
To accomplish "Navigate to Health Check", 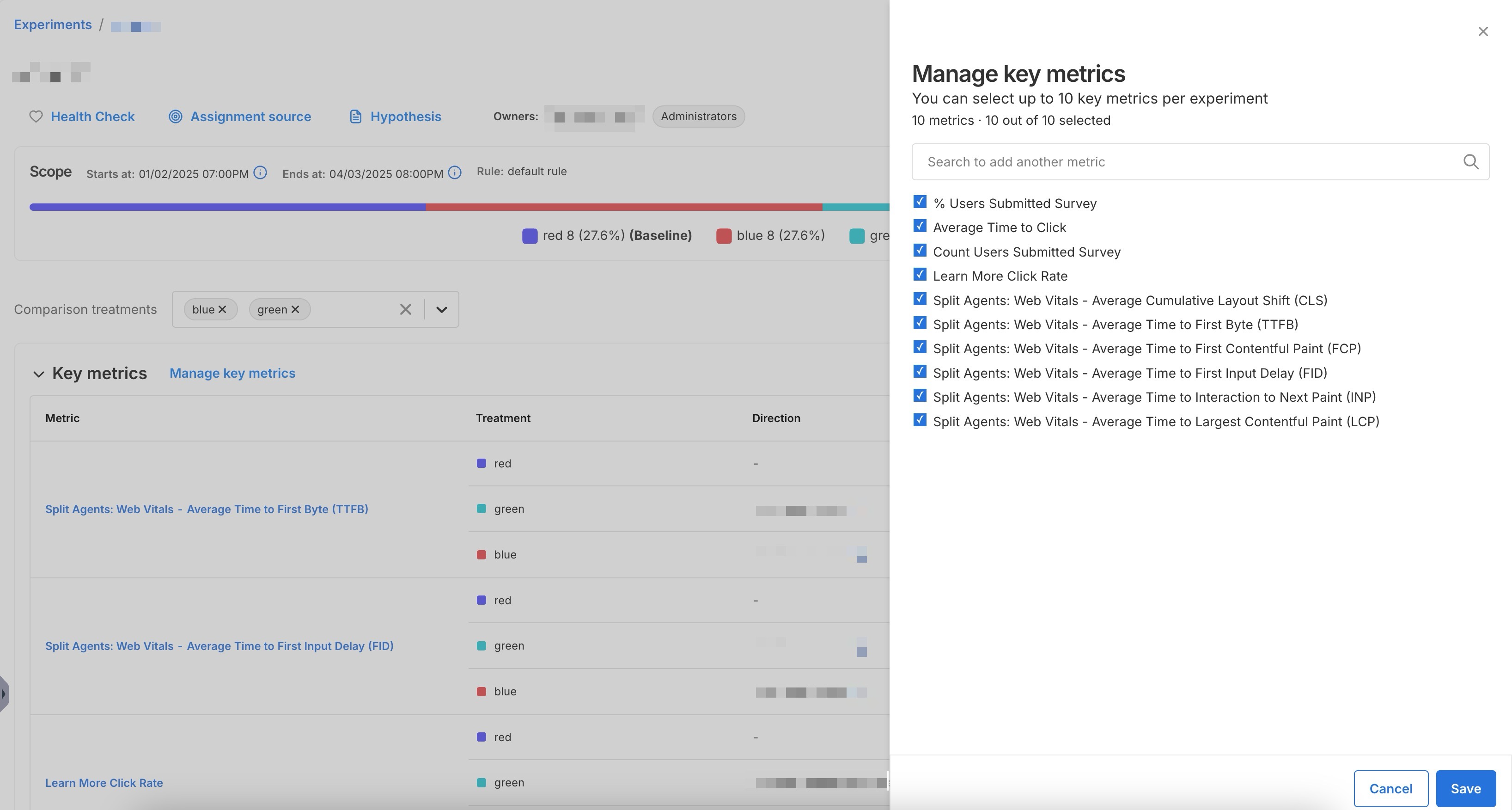I will click(x=92, y=117).
